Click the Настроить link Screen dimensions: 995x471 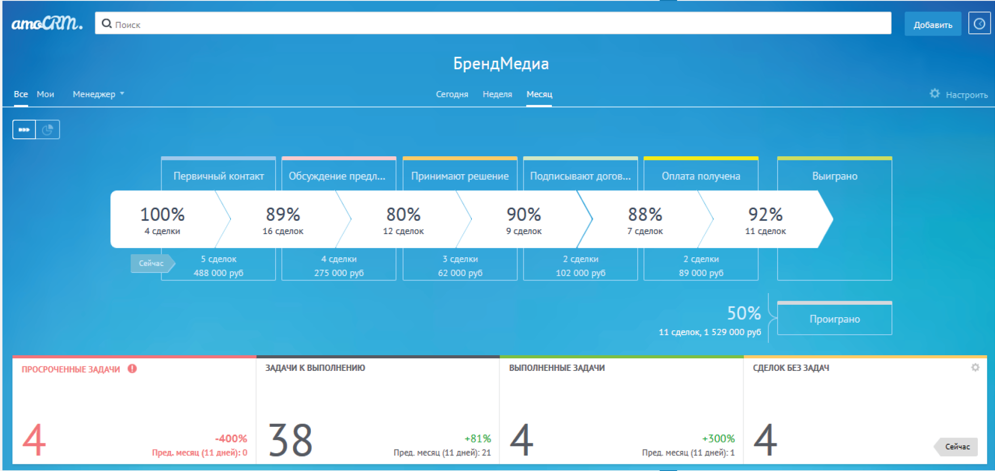point(966,95)
